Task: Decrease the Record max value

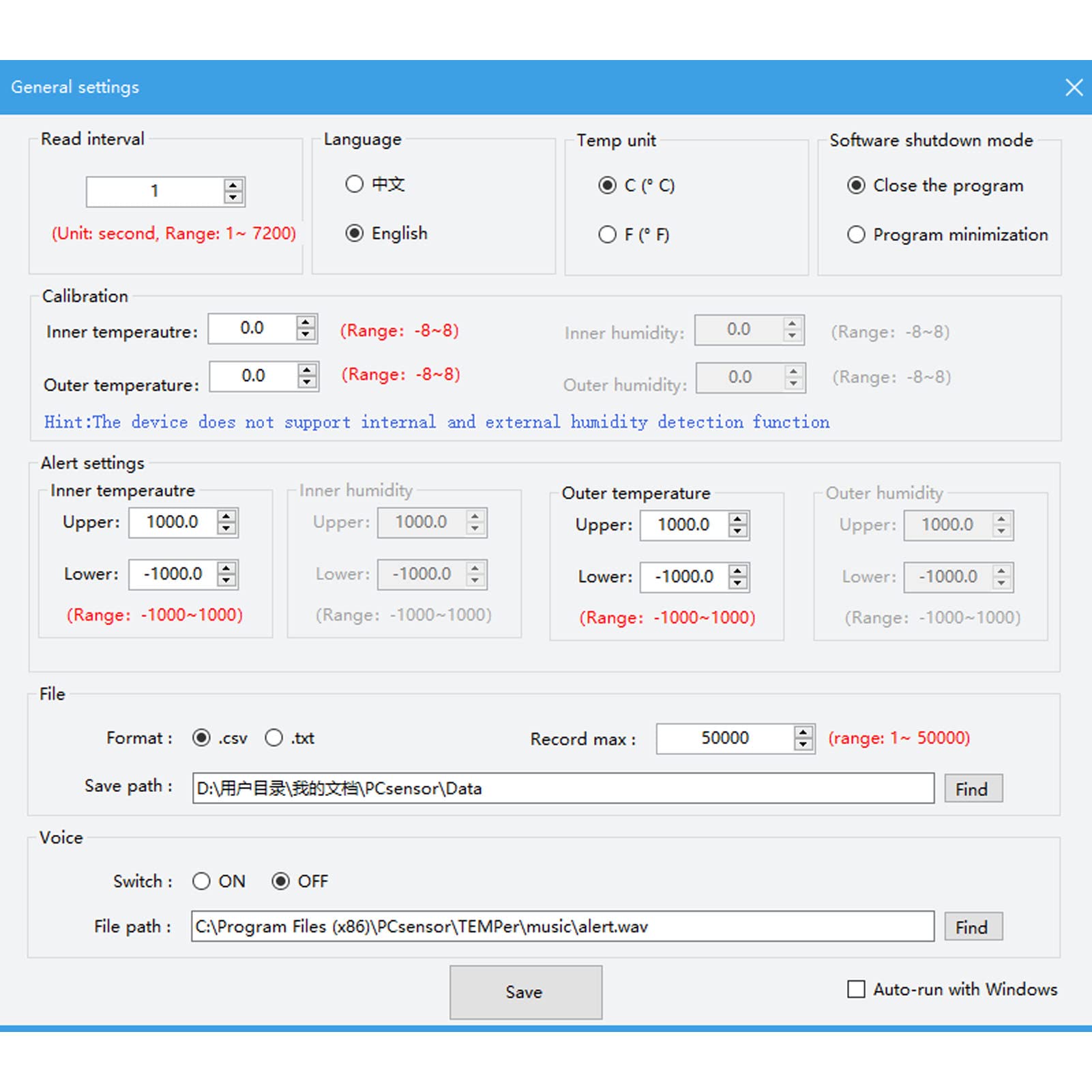Action: click(x=803, y=745)
